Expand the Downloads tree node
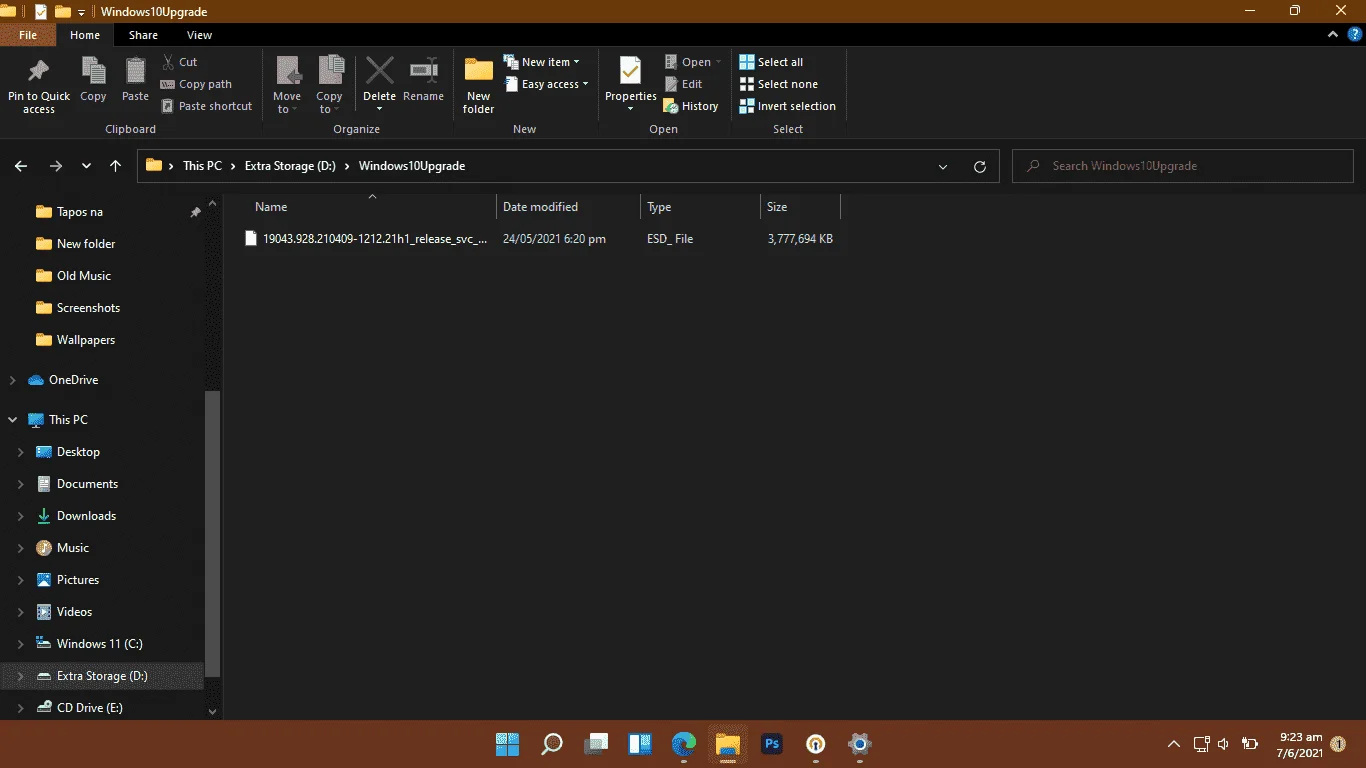 pos(21,516)
